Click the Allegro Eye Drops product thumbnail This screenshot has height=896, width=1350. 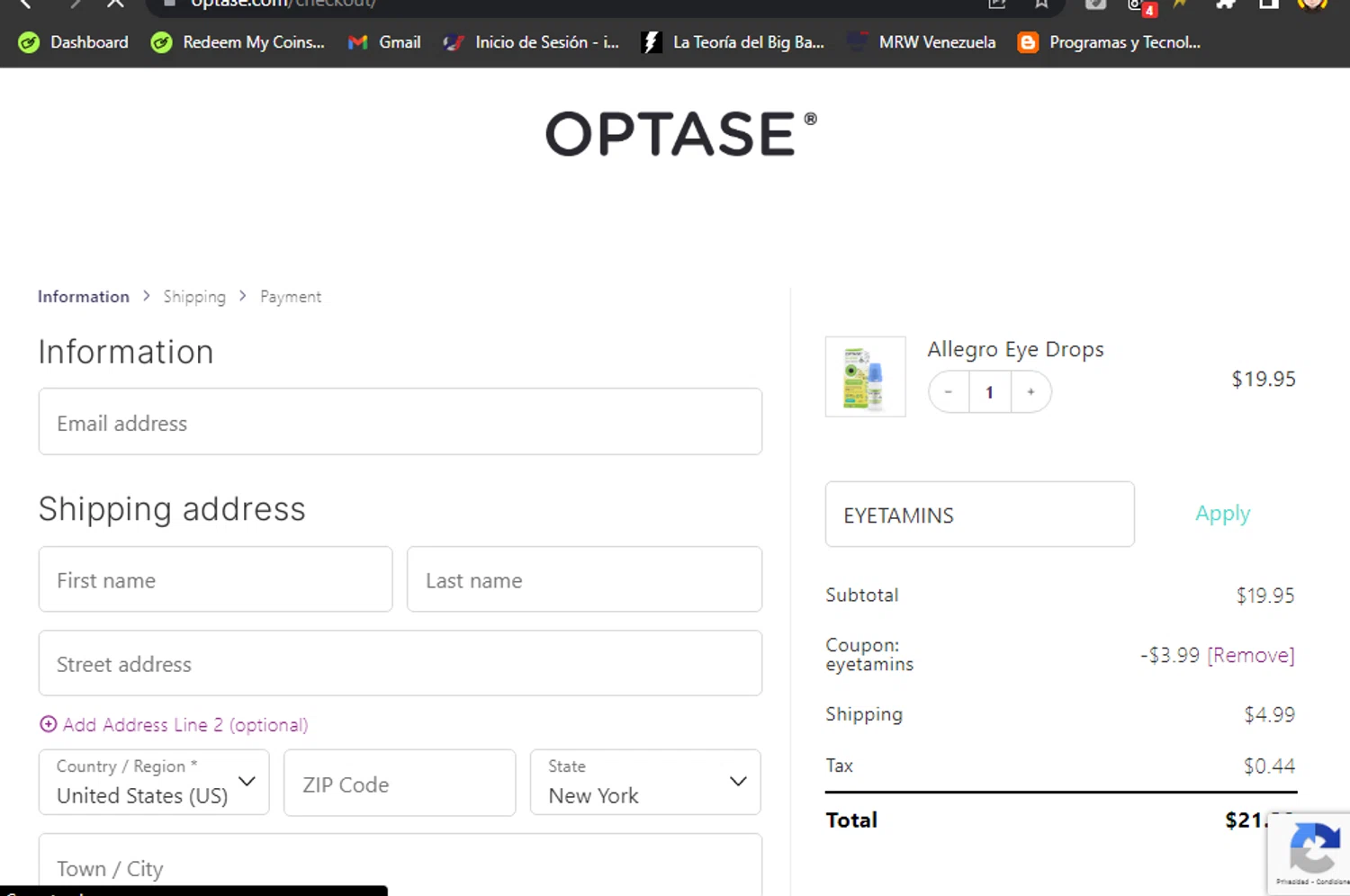tap(866, 377)
